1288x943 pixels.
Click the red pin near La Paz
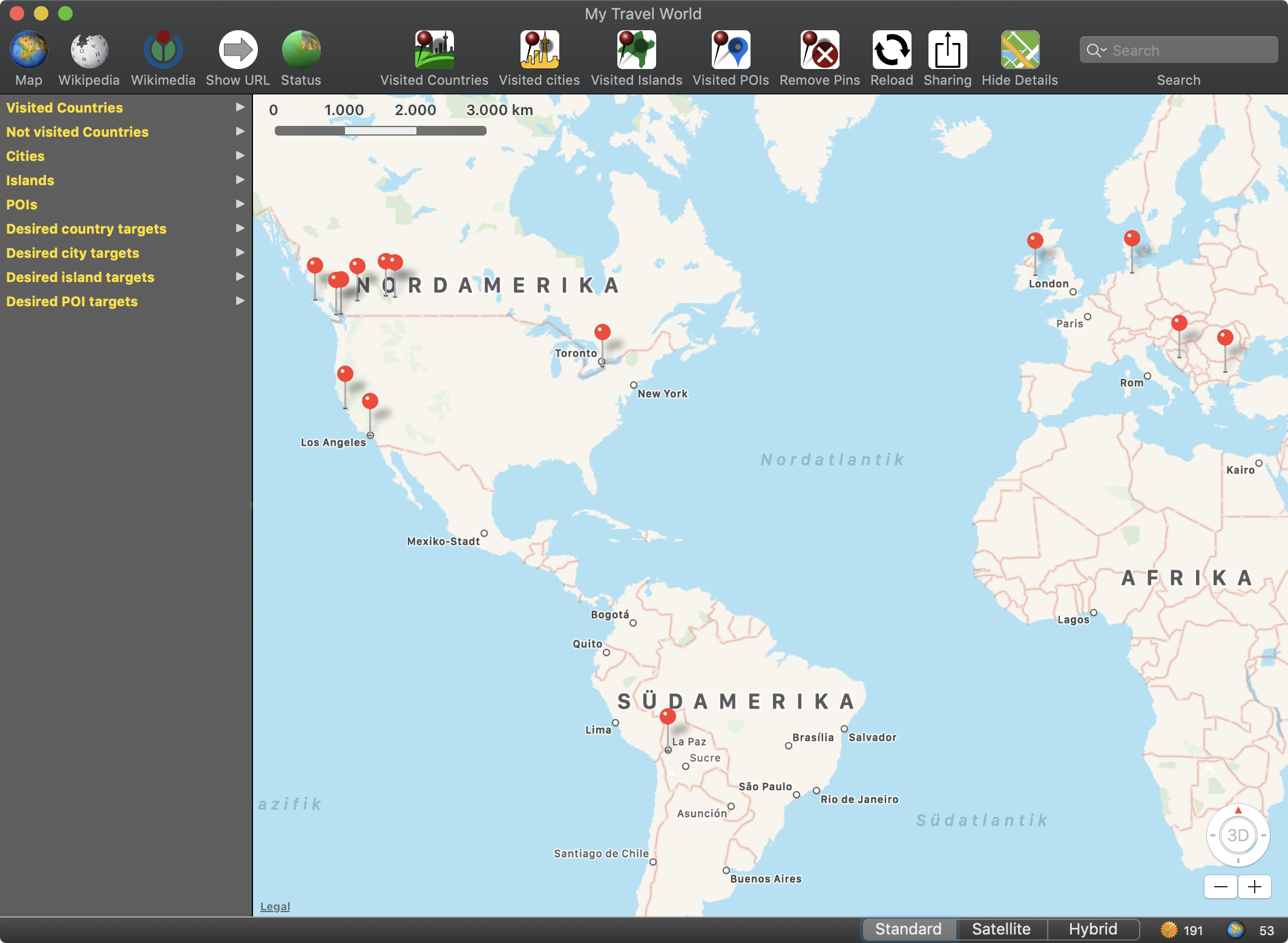point(668,717)
